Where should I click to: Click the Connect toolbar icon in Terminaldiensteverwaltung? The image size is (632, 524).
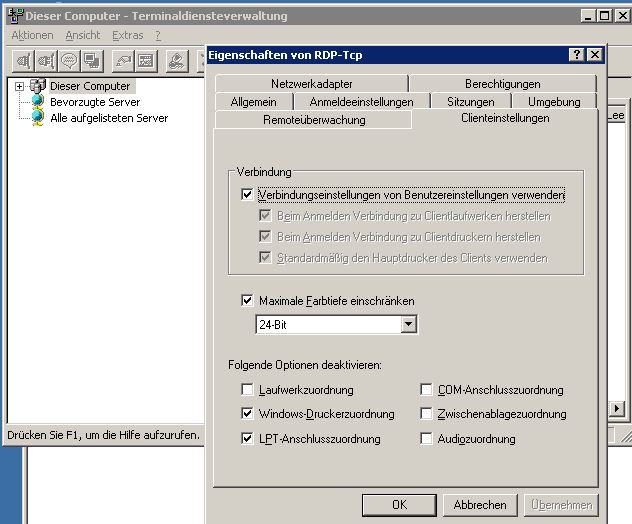(23, 61)
